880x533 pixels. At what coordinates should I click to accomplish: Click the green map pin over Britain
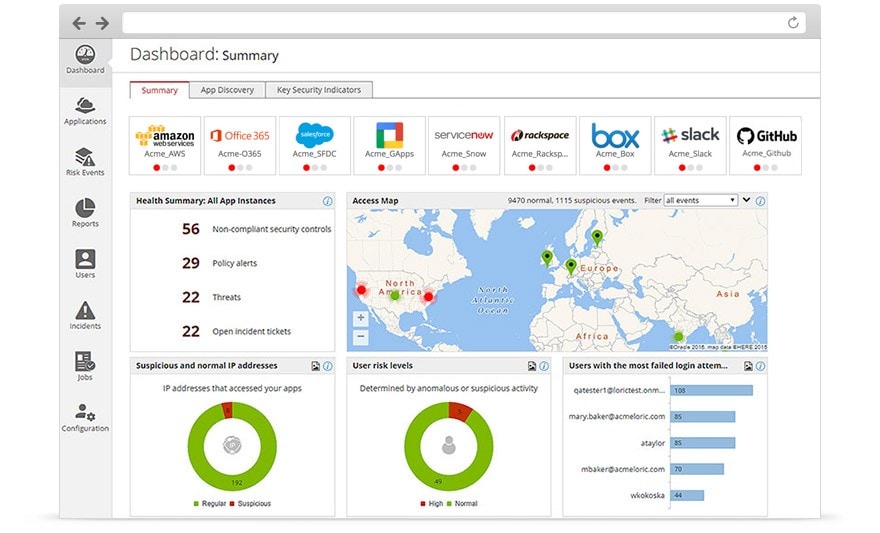coord(547,258)
